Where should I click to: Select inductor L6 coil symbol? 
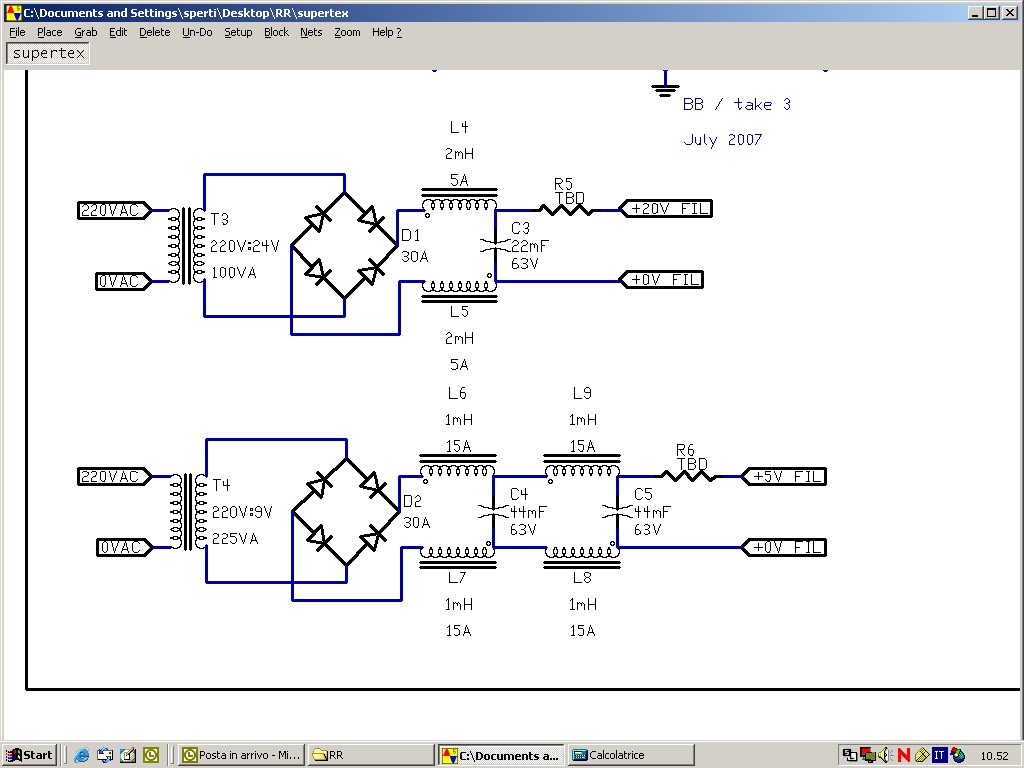point(458,468)
